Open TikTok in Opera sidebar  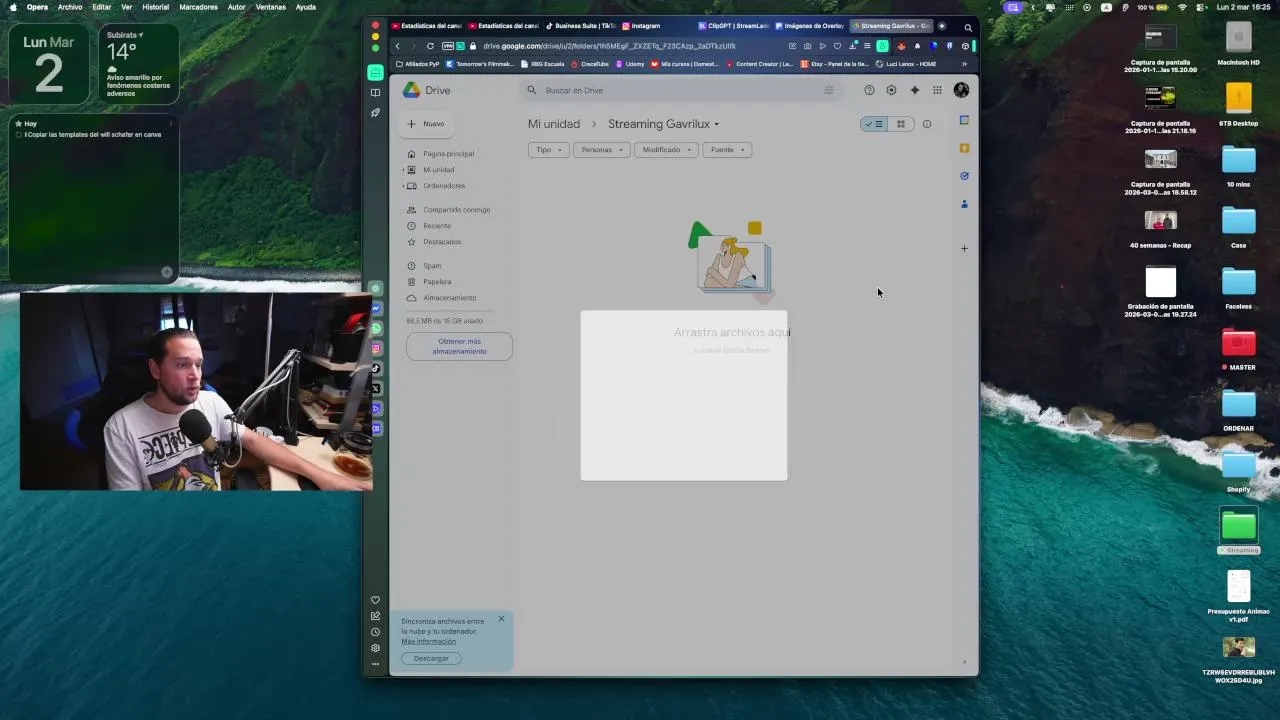(x=376, y=368)
